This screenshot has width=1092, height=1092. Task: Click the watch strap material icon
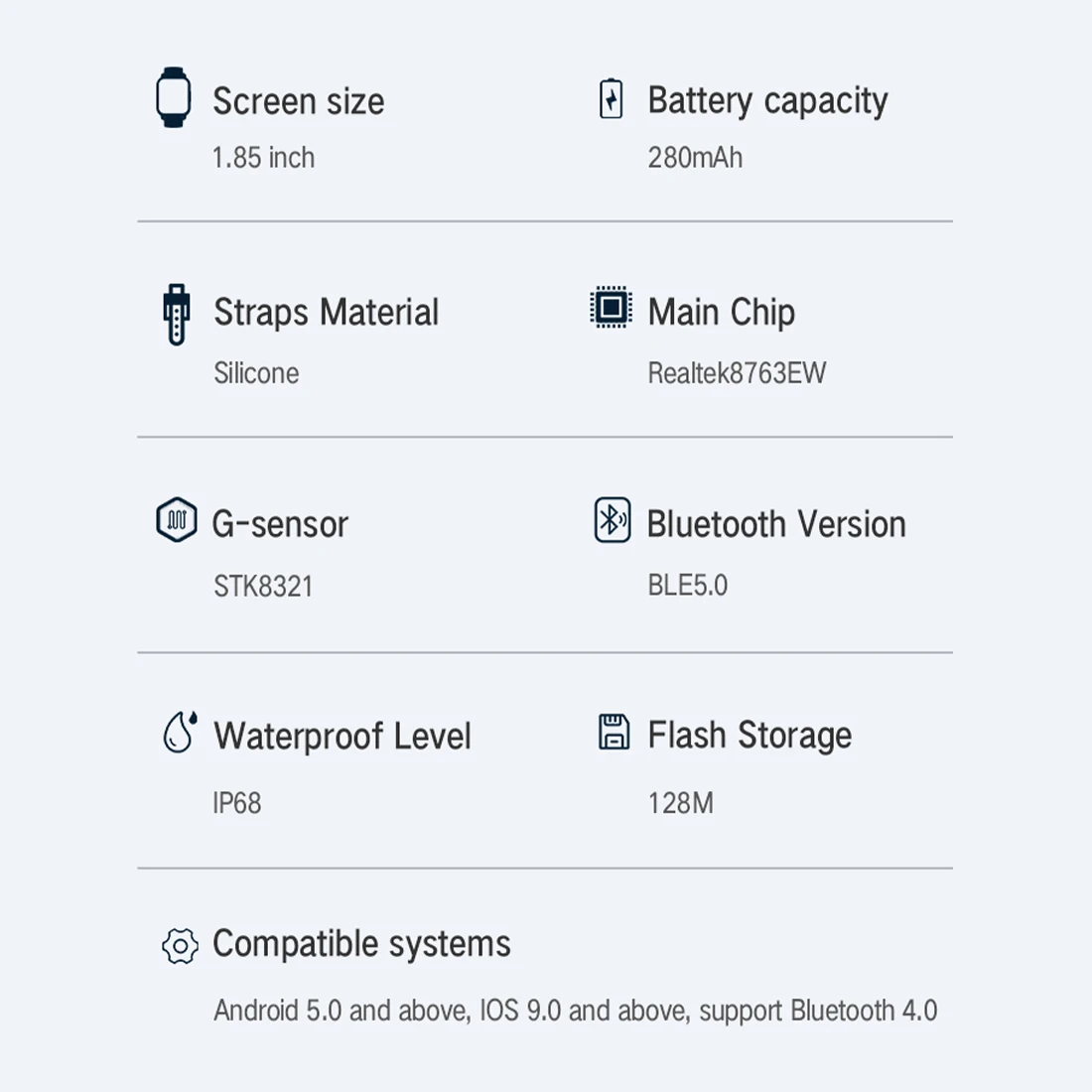177,315
